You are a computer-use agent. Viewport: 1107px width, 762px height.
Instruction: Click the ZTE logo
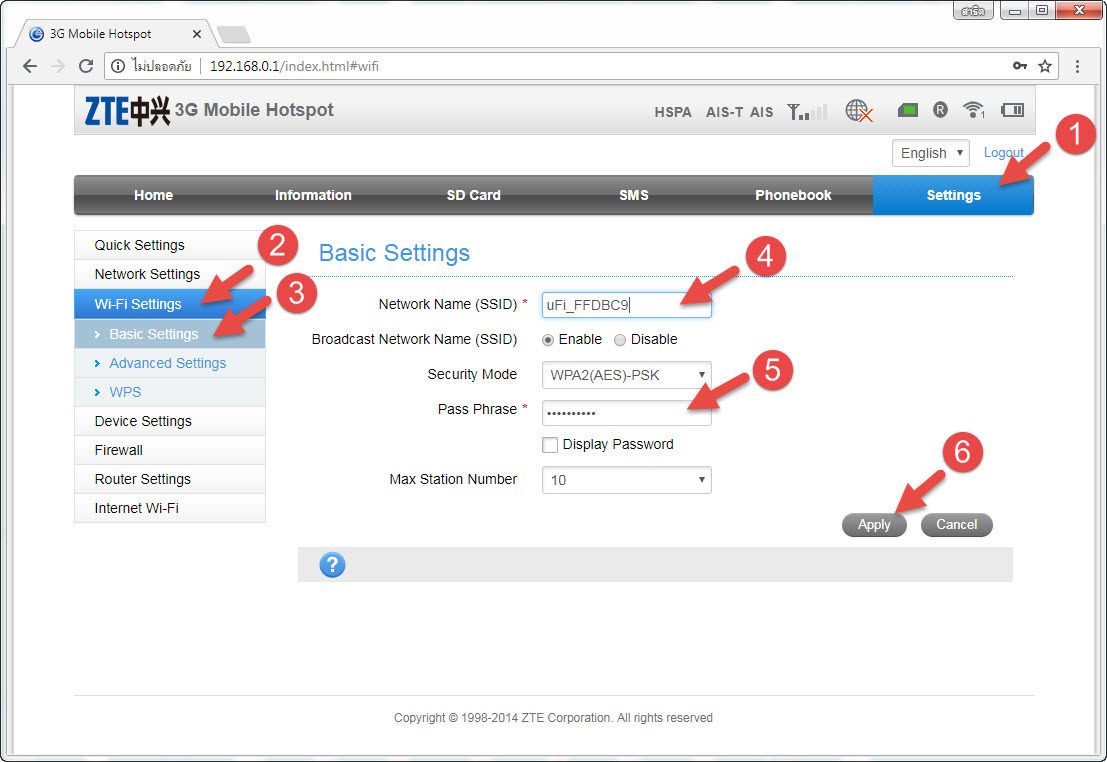[x=128, y=110]
